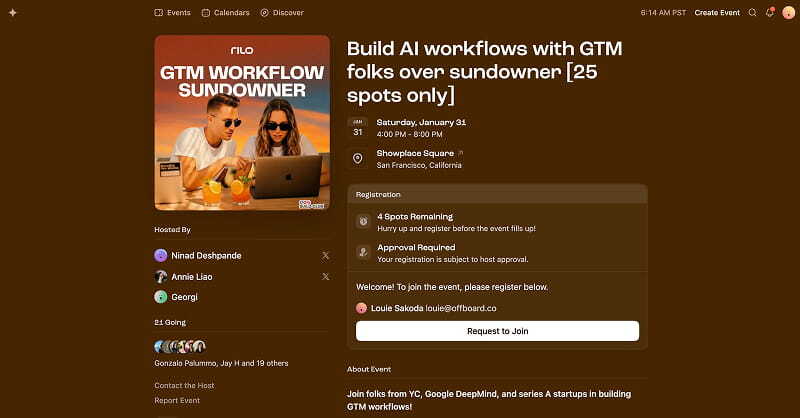Open the Gonzalo Palummo and others guest list

coord(221,363)
